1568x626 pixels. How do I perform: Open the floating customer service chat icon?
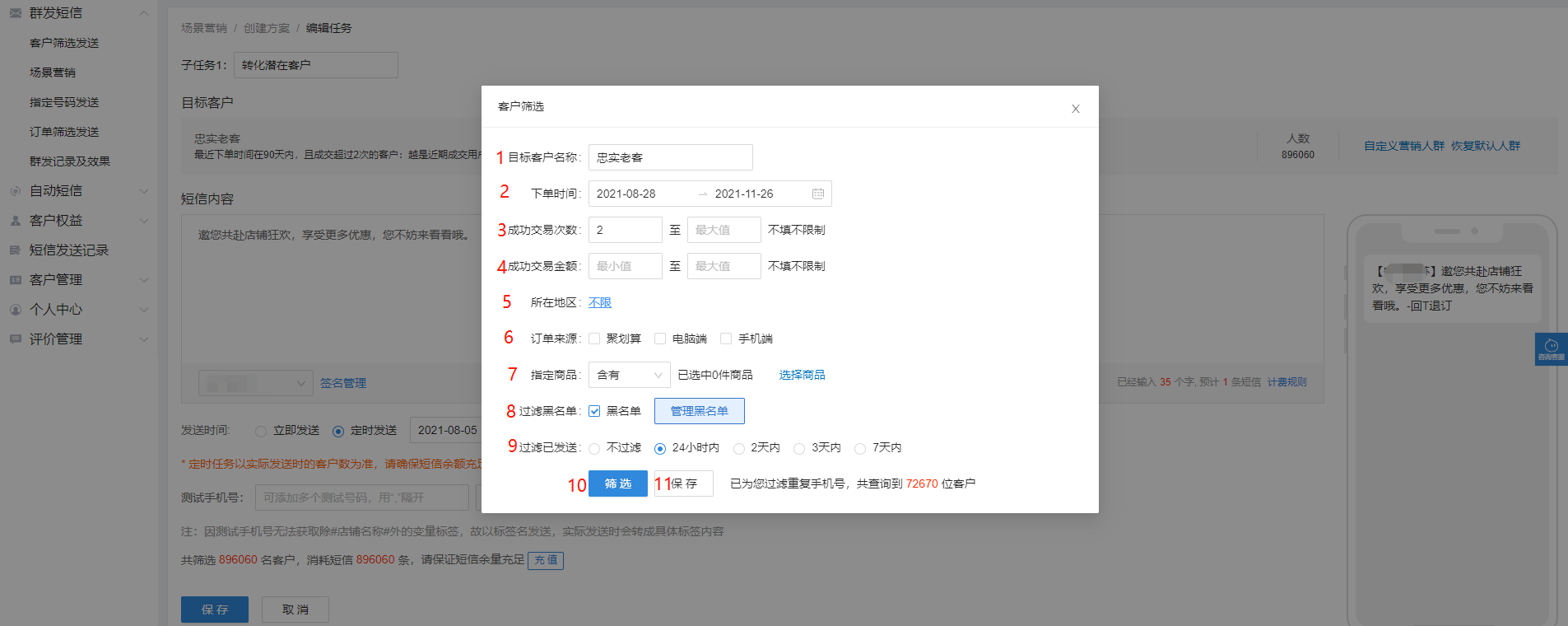[x=1552, y=349]
